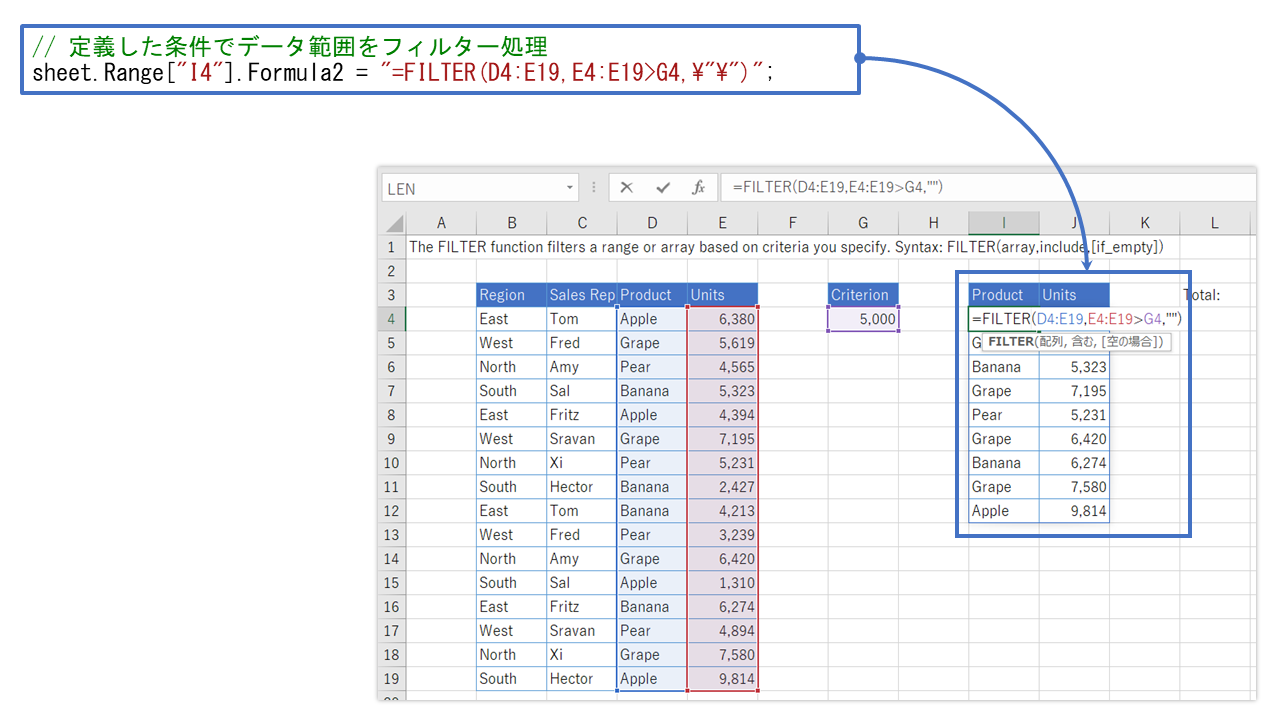Click the Hector cell in row 11
This screenshot has height=720, width=1280.
click(582, 487)
